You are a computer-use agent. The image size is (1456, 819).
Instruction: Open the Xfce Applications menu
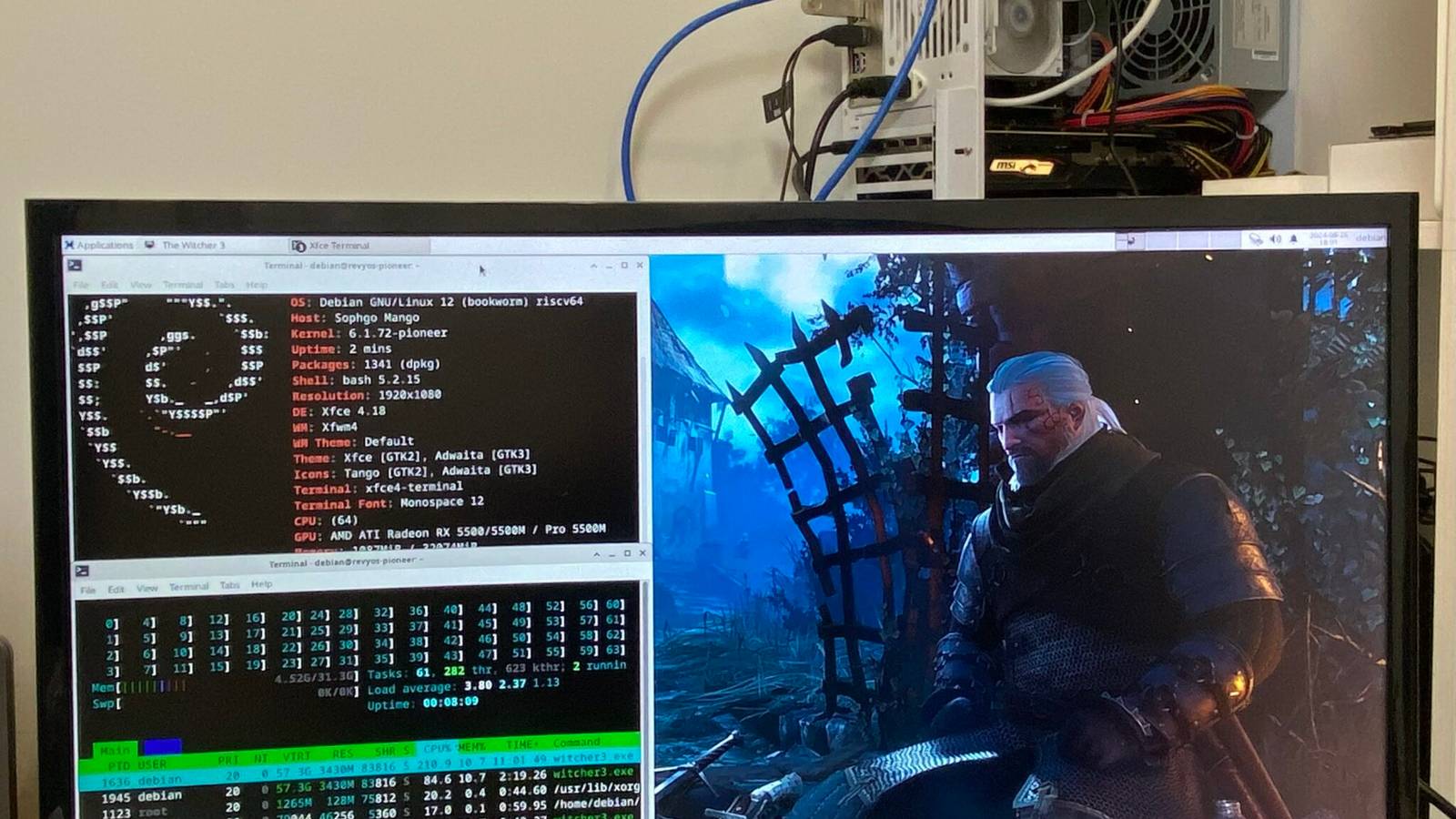click(x=99, y=245)
